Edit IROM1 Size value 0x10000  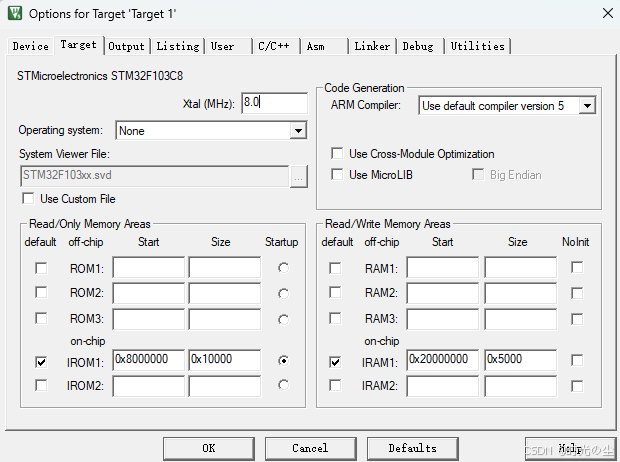tap(225, 360)
